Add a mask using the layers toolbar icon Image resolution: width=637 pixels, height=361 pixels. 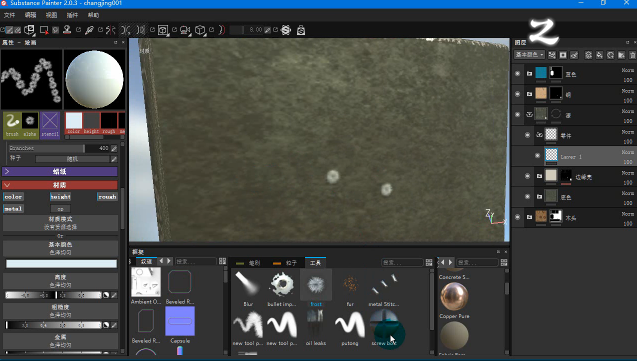tap(563, 55)
